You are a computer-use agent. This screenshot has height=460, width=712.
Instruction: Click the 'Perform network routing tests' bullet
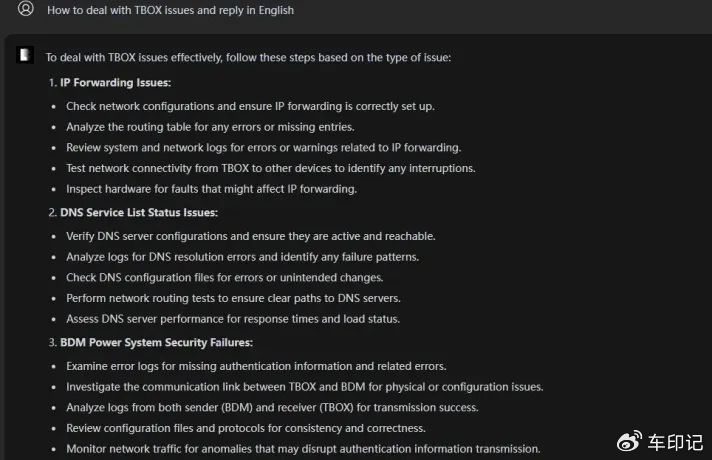point(233,298)
